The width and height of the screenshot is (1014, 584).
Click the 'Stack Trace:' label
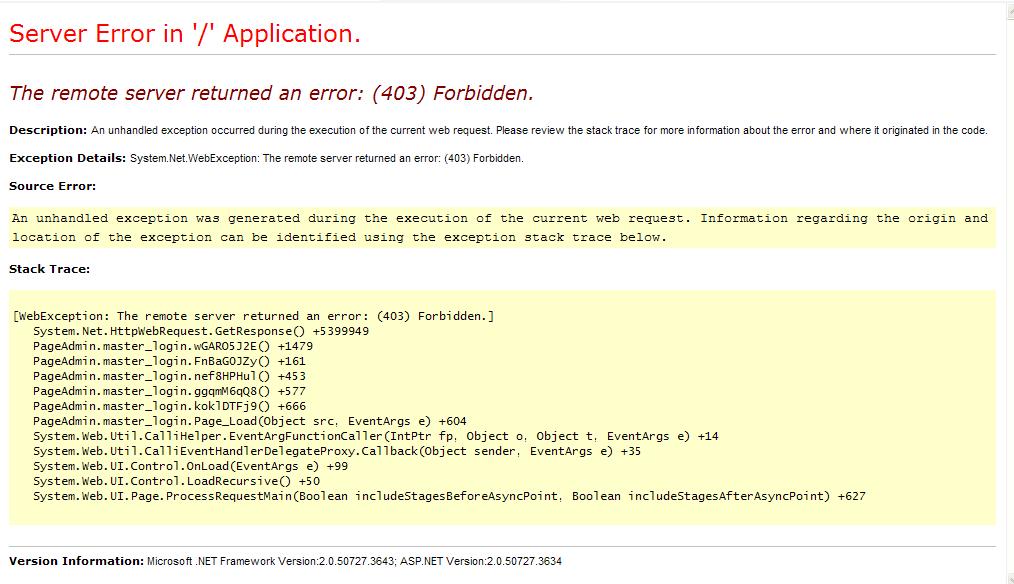click(49, 269)
